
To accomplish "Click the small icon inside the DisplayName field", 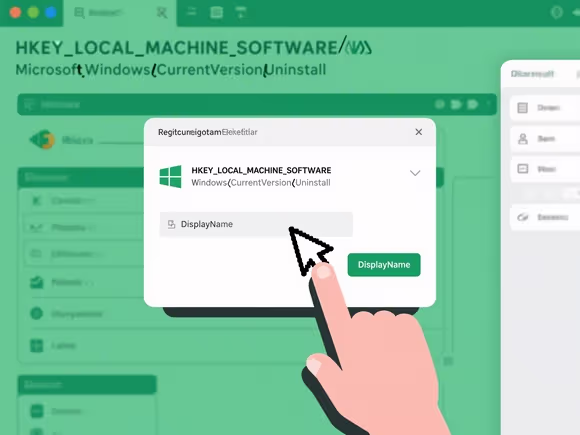I will 171,224.
